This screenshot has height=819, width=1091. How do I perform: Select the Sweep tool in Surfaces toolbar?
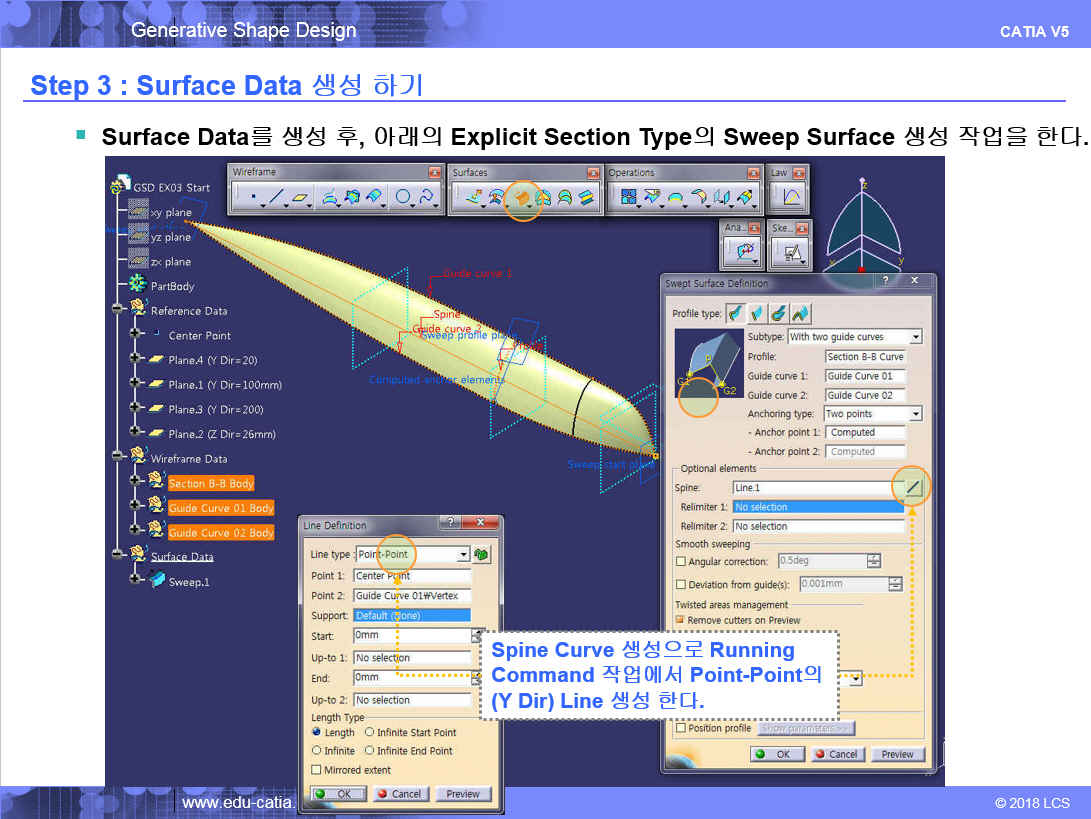click(520, 198)
